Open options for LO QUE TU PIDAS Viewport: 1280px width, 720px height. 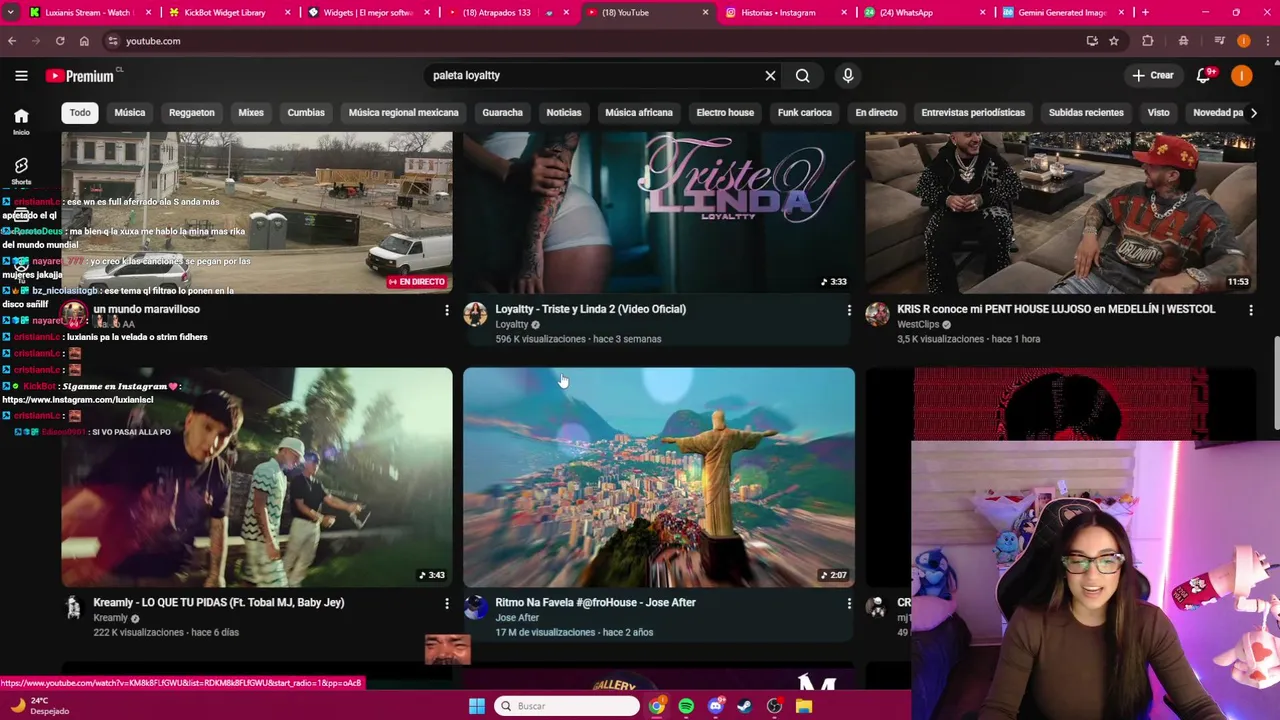point(447,603)
